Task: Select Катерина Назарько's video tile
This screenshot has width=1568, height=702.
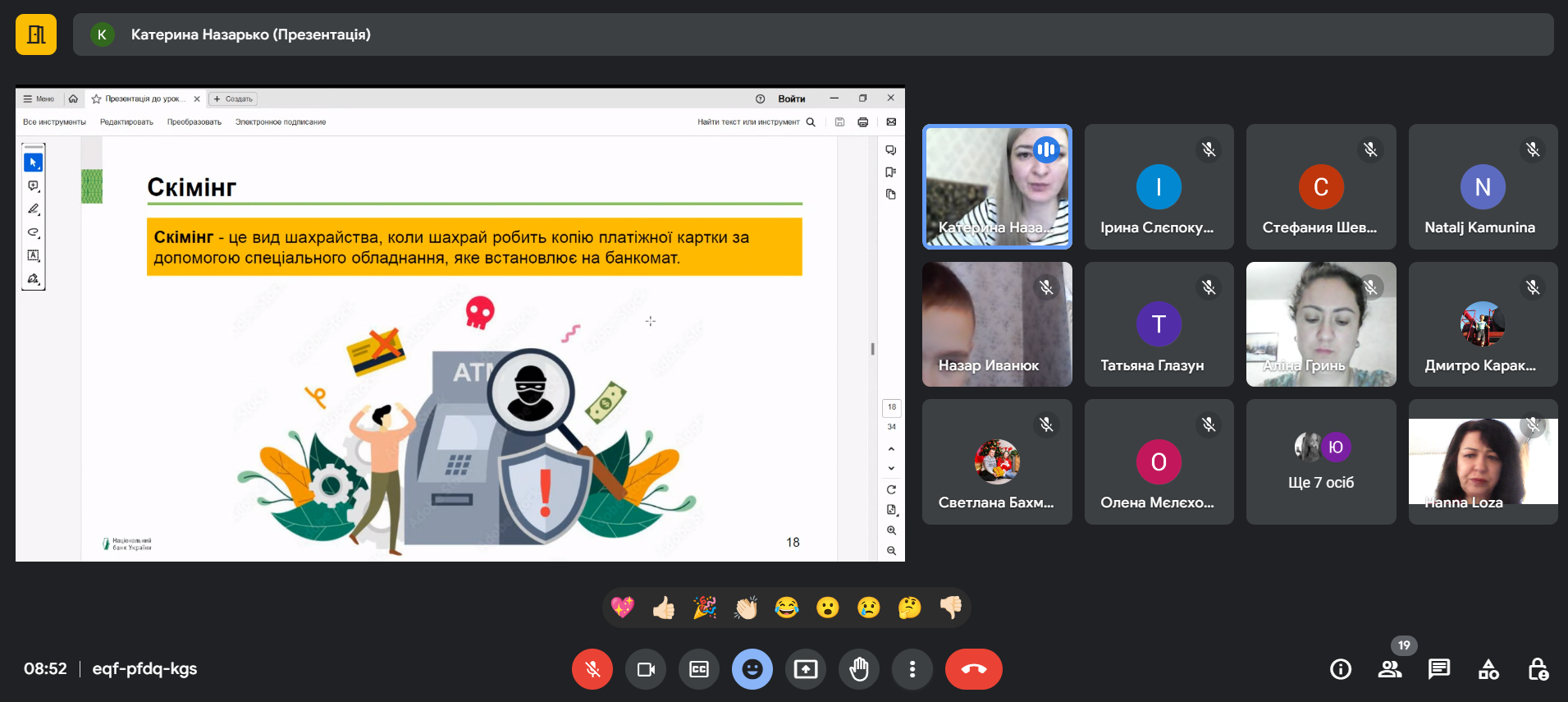Action: coord(997,186)
